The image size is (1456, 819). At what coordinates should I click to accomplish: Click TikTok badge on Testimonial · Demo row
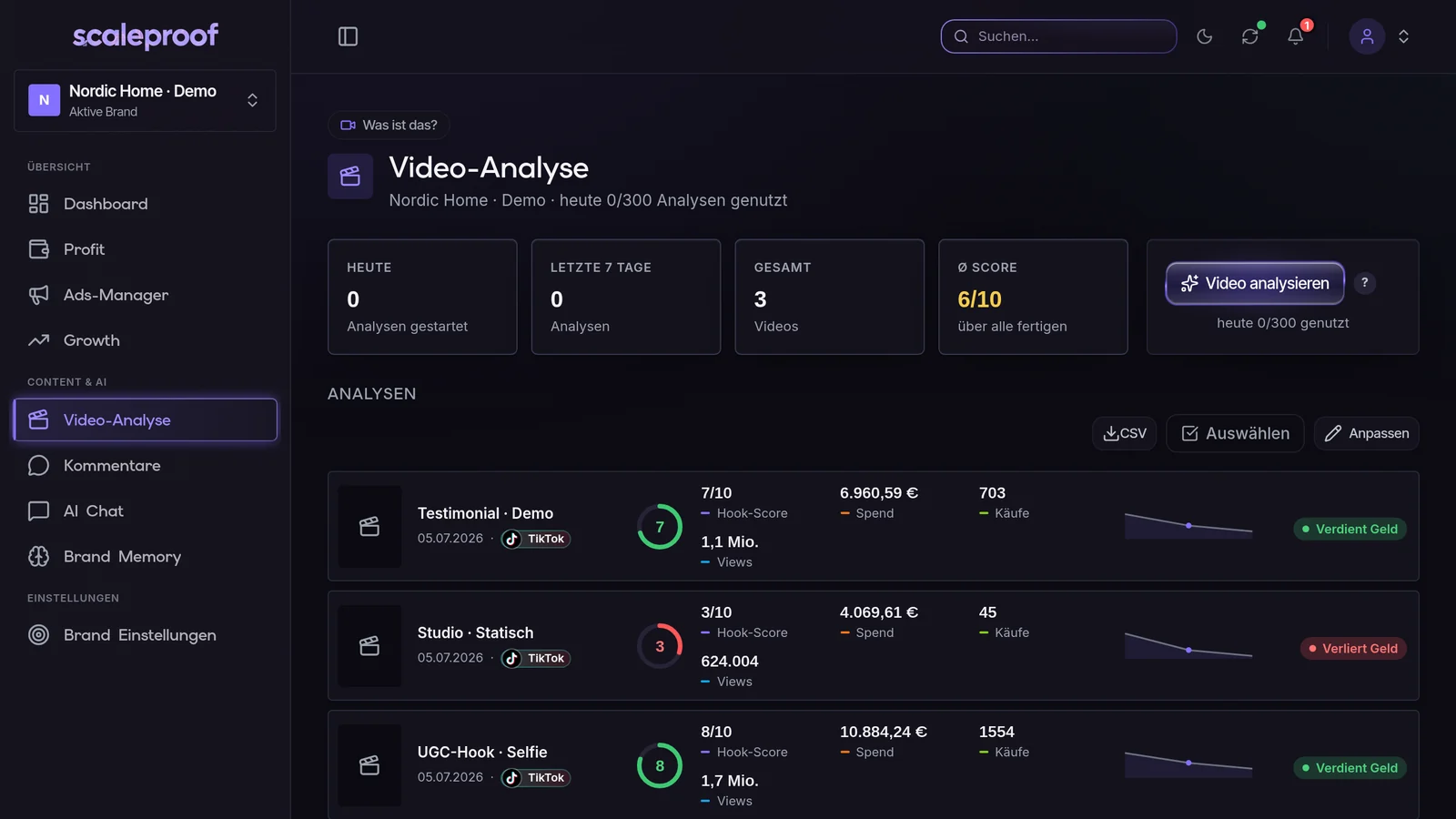coord(536,539)
